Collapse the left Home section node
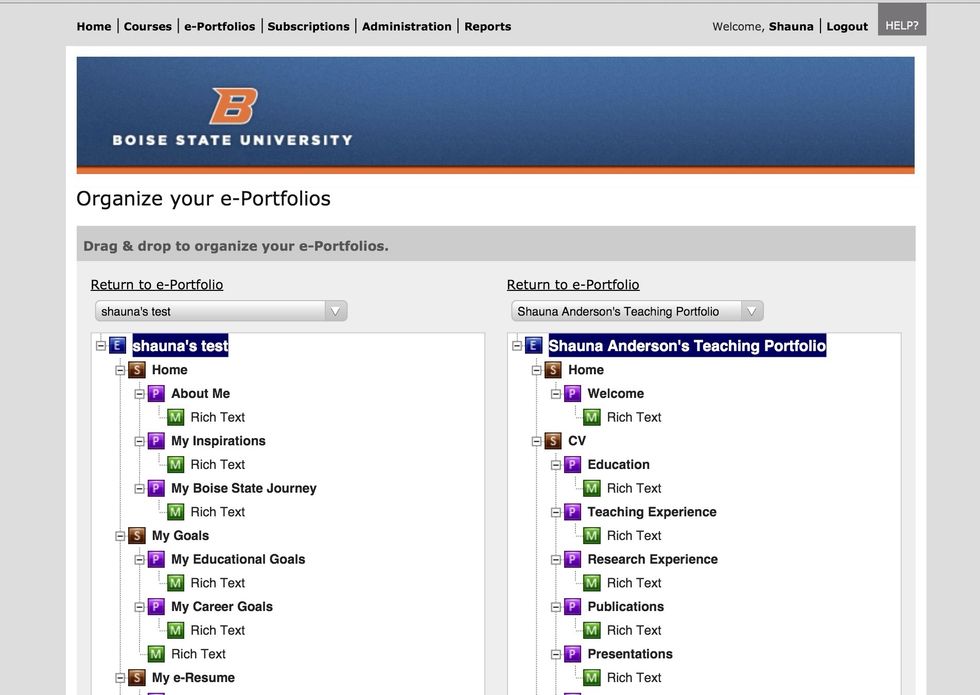This screenshot has height=695, width=980. tap(120, 370)
